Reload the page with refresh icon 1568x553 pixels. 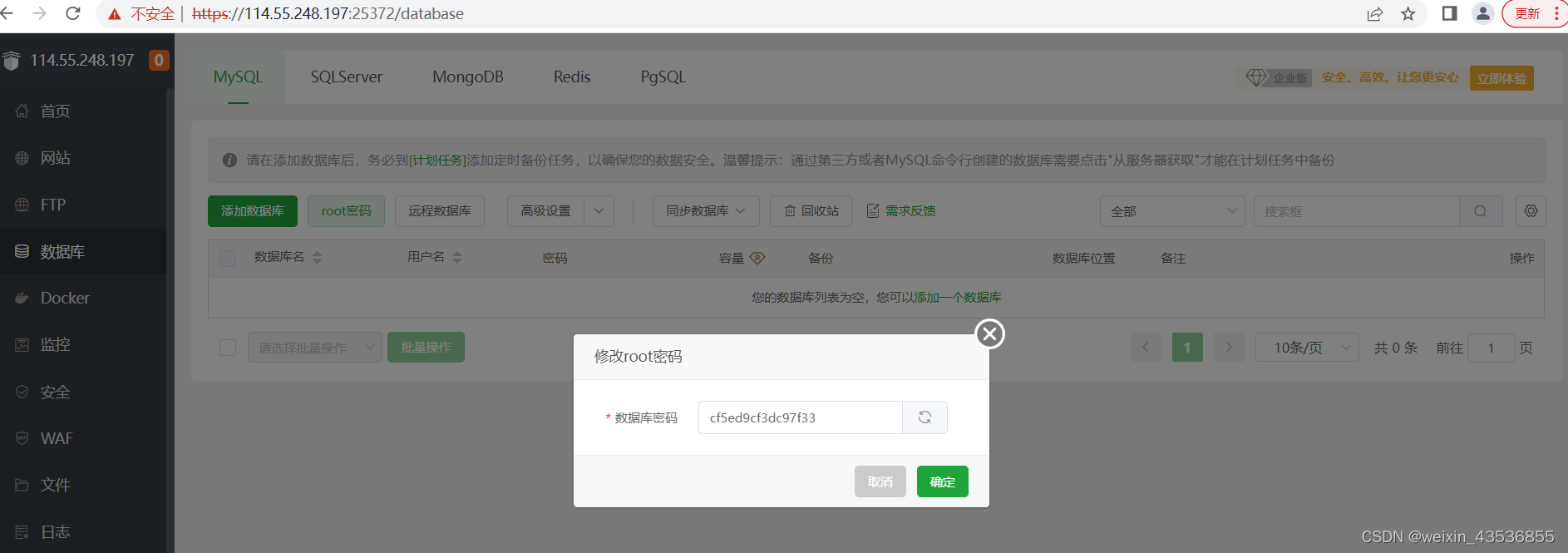click(73, 13)
